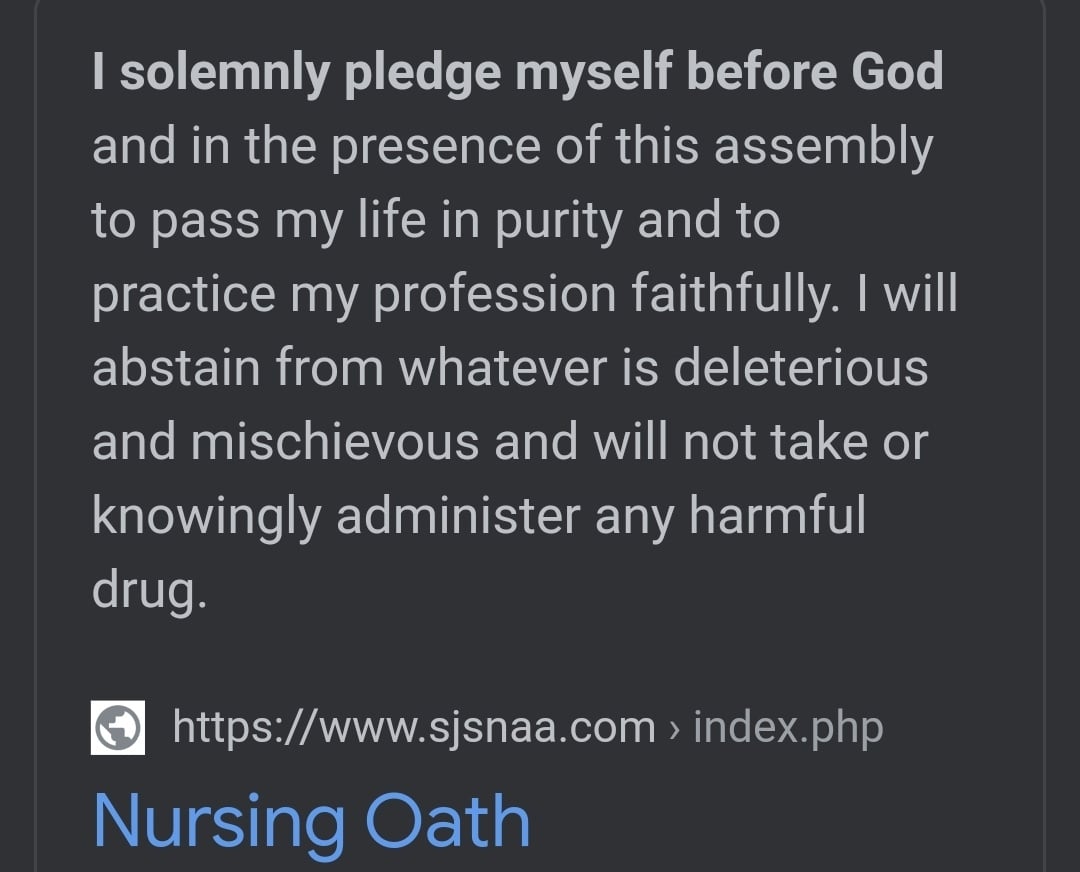Click the bold words 'before God'
The width and height of the screenshot is (1080, 872).
click(x=815, y=72)
